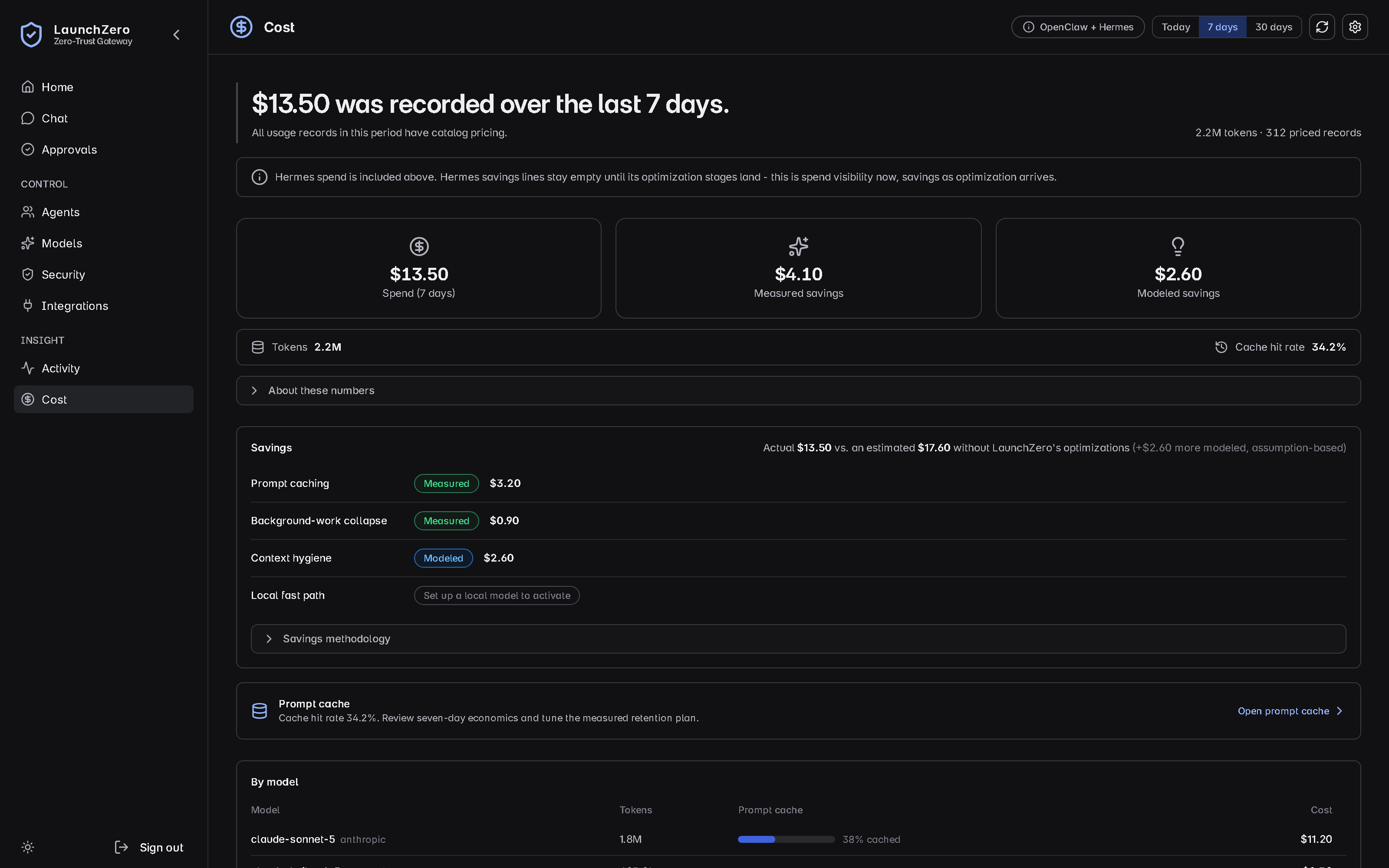Click the chevron beside Open prompt cache

[x=1340, y=711]
